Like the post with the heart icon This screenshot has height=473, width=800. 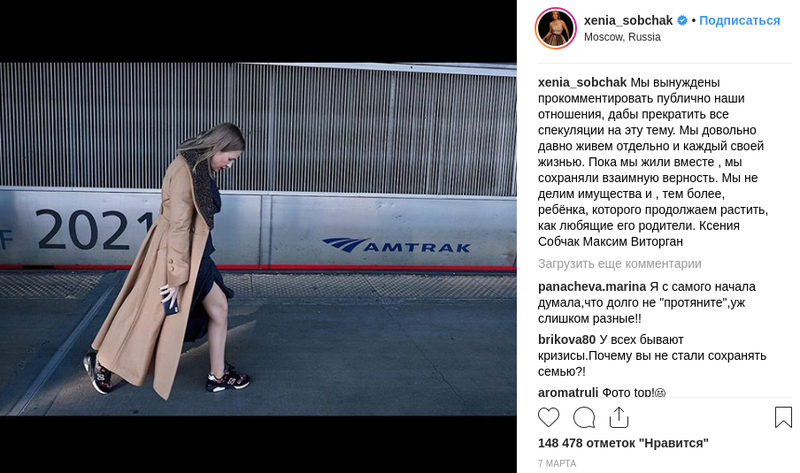tap(548, 417)
